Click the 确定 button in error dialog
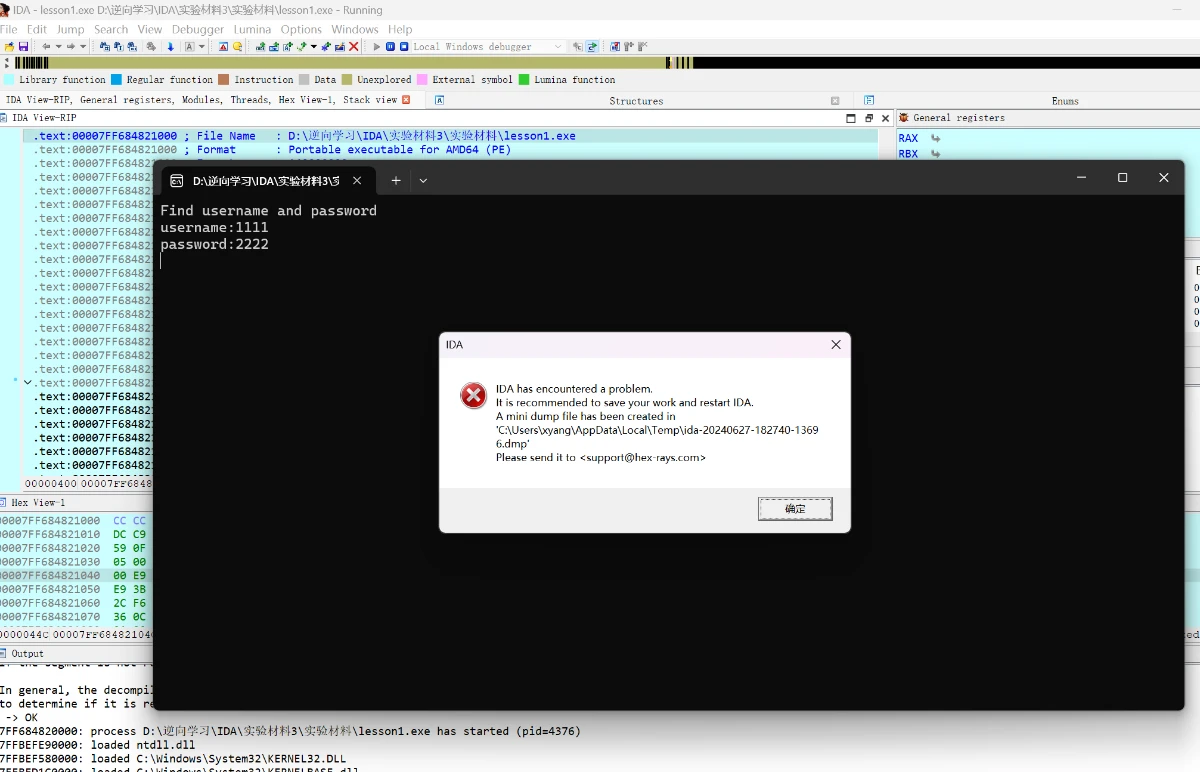The height and width of the screenshot is (772, 1200). (794, 509)
